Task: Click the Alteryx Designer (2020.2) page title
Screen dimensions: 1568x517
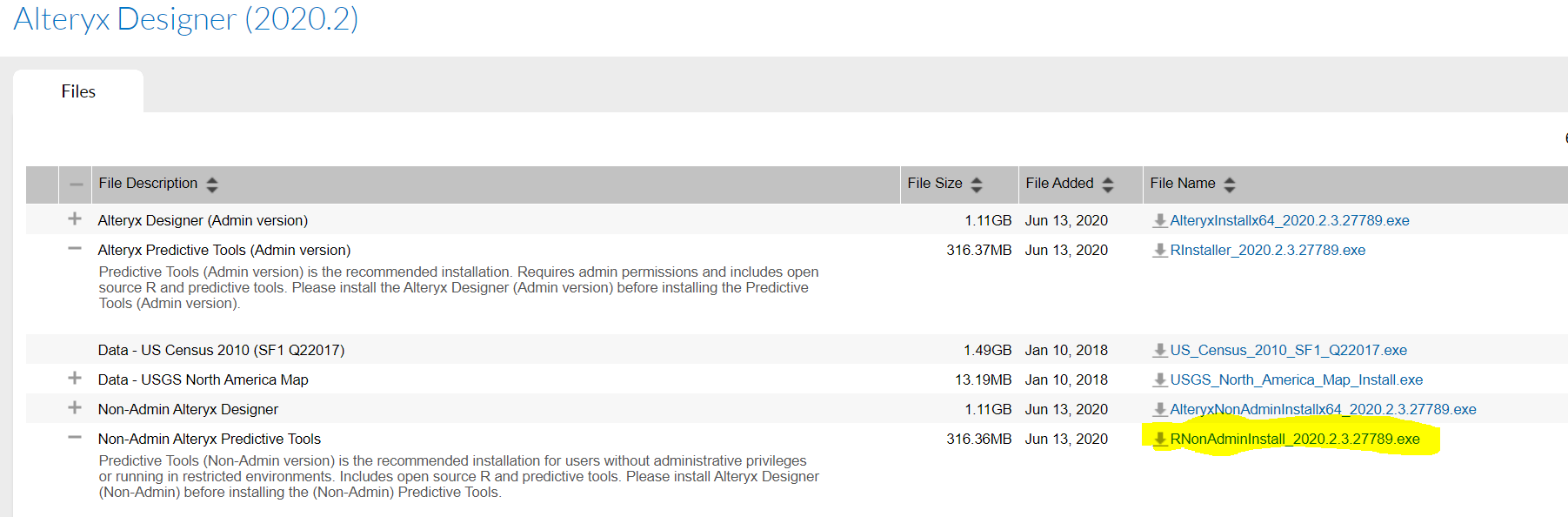Action: pos(186,19)
